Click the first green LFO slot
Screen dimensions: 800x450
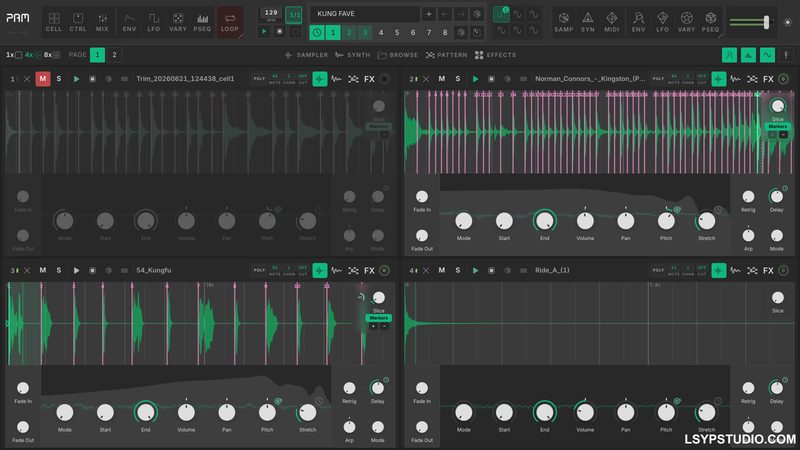click(501, 14)
